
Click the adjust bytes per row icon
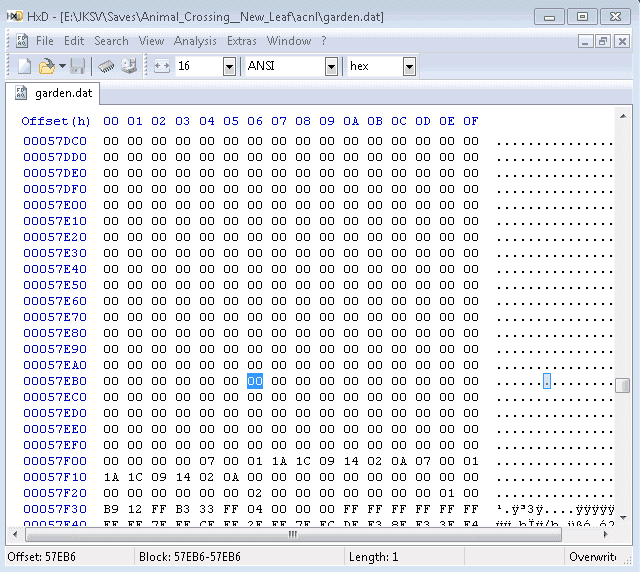coord(162,66)
